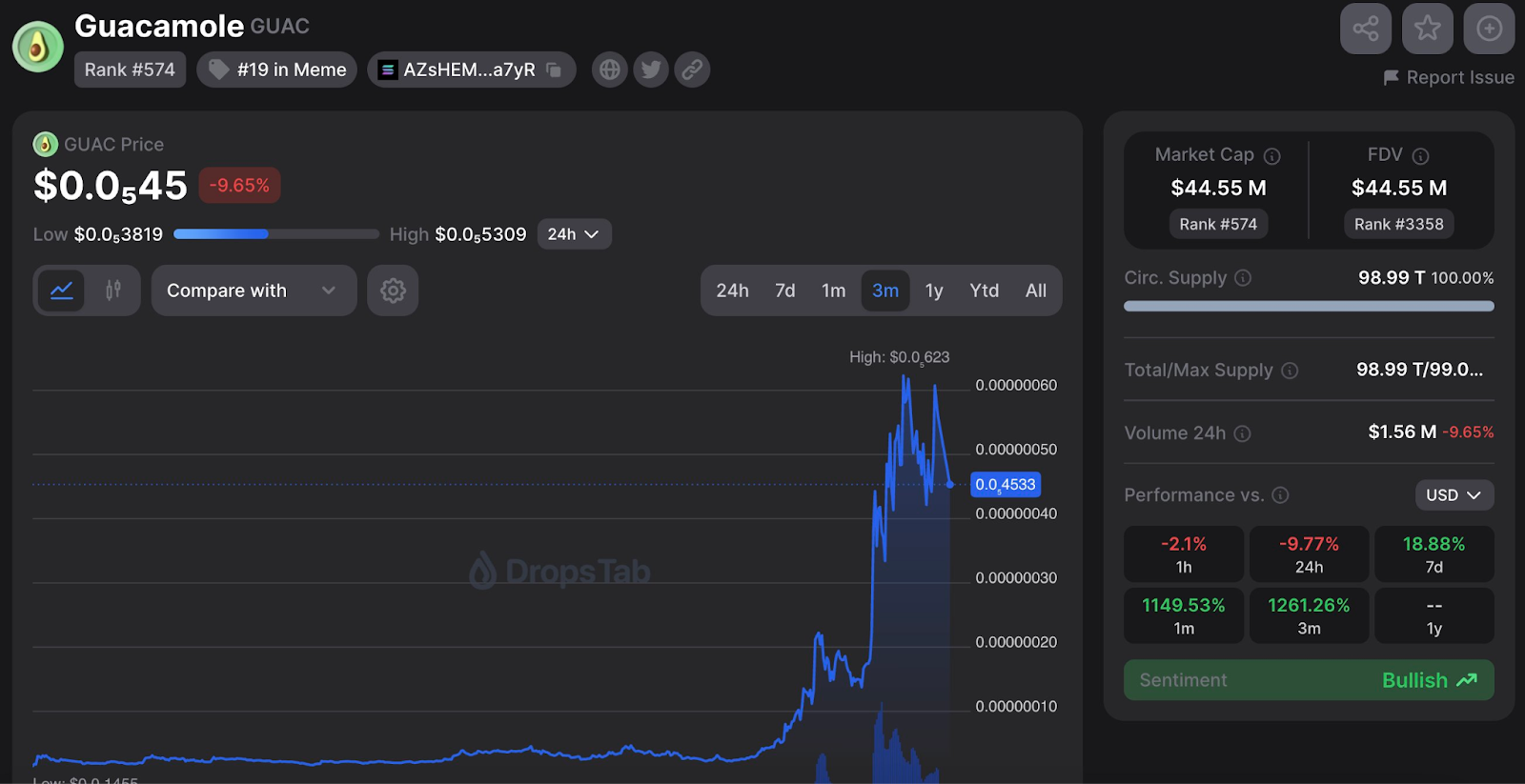
Task: Click Rank #3358 under FDV
Action: point(1399,224)
